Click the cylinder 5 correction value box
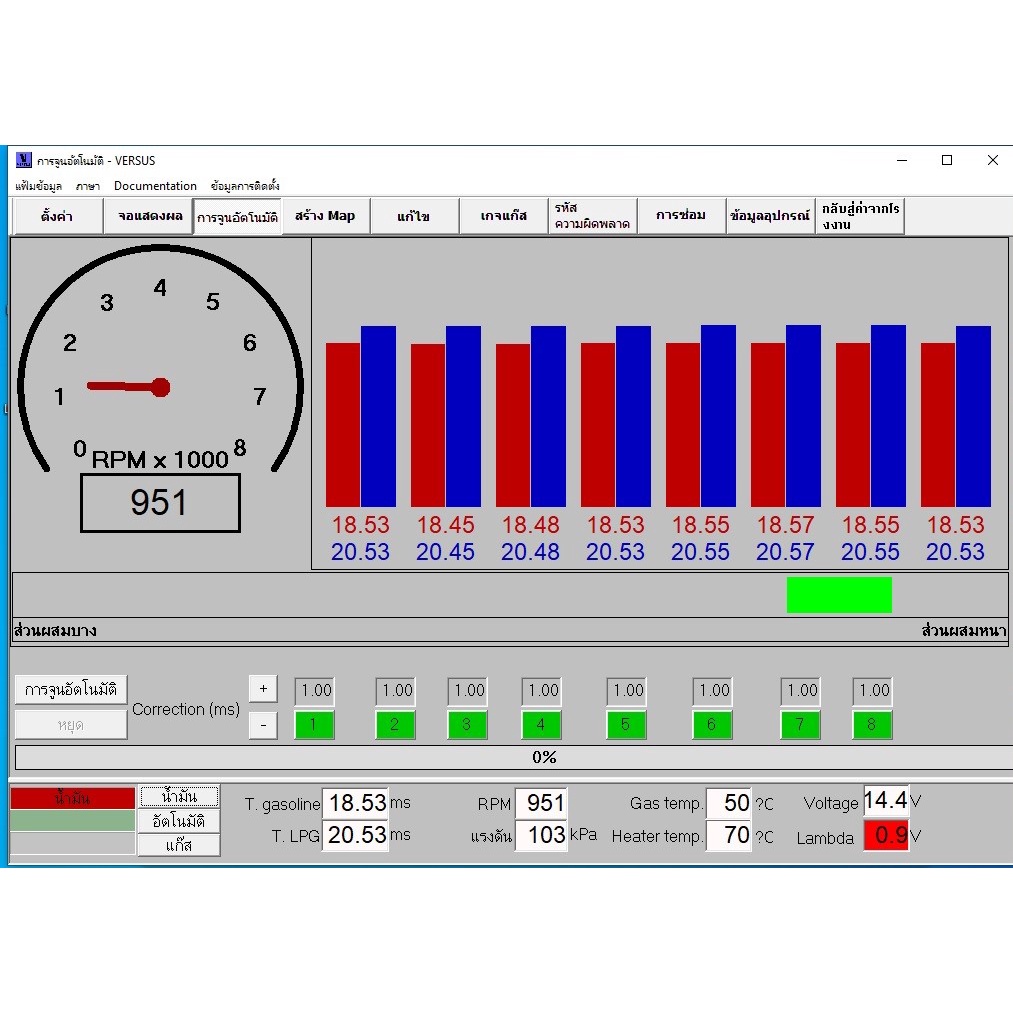The image size is (1013, 1013). coord(627,690)
